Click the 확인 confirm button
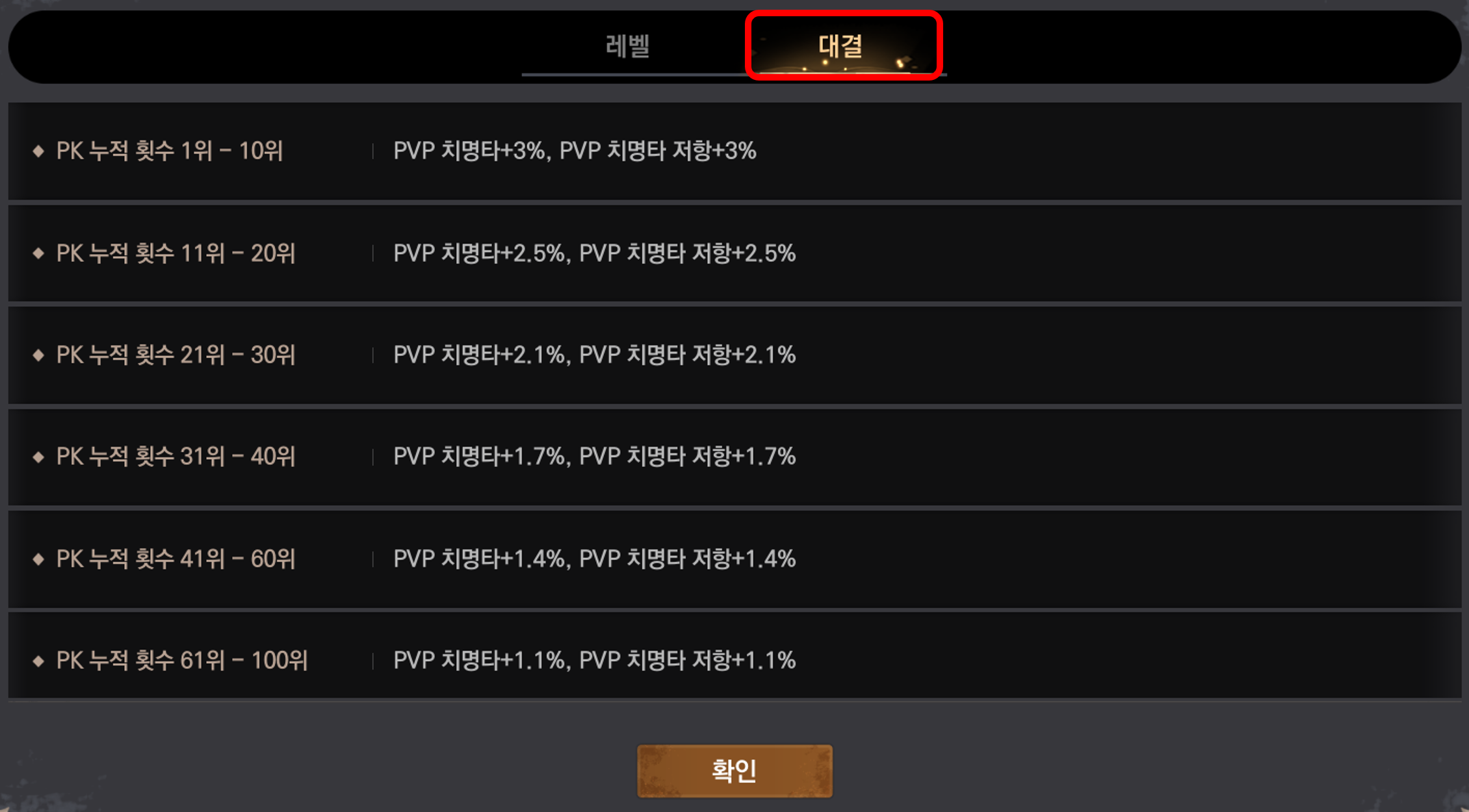This screenshot has width=1469, height=812. click(x=734, y=771)
